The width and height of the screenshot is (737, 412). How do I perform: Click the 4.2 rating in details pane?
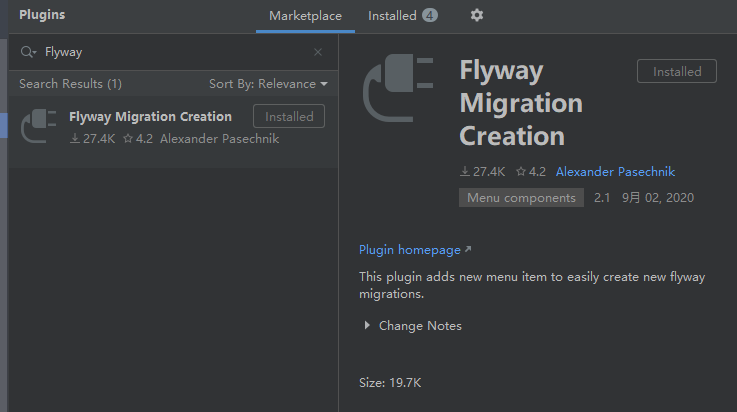531,172
